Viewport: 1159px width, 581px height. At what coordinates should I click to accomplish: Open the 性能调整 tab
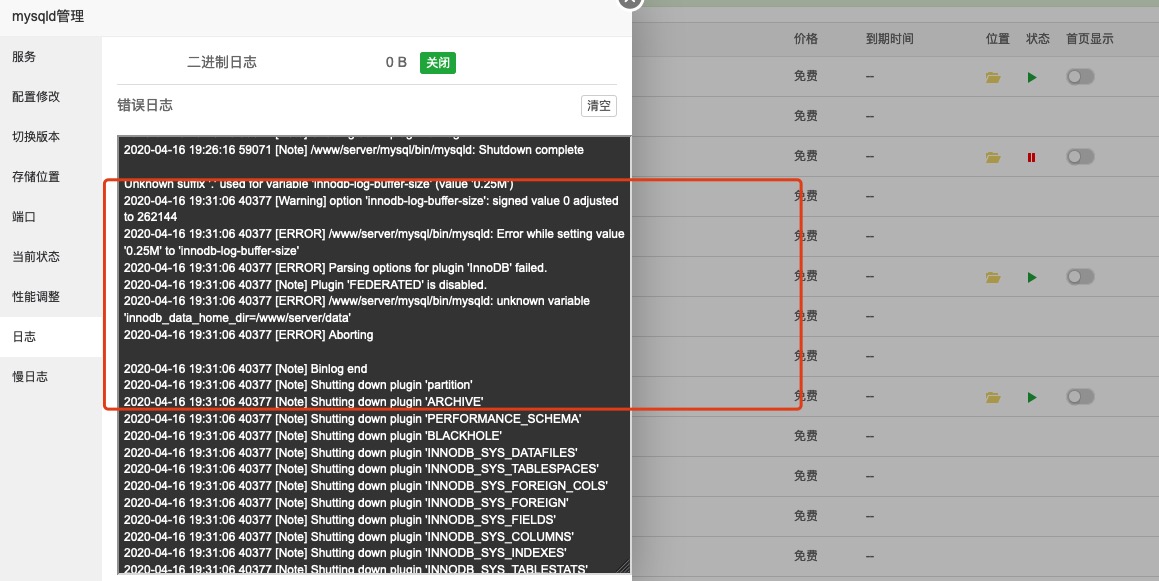coord(50,296)
